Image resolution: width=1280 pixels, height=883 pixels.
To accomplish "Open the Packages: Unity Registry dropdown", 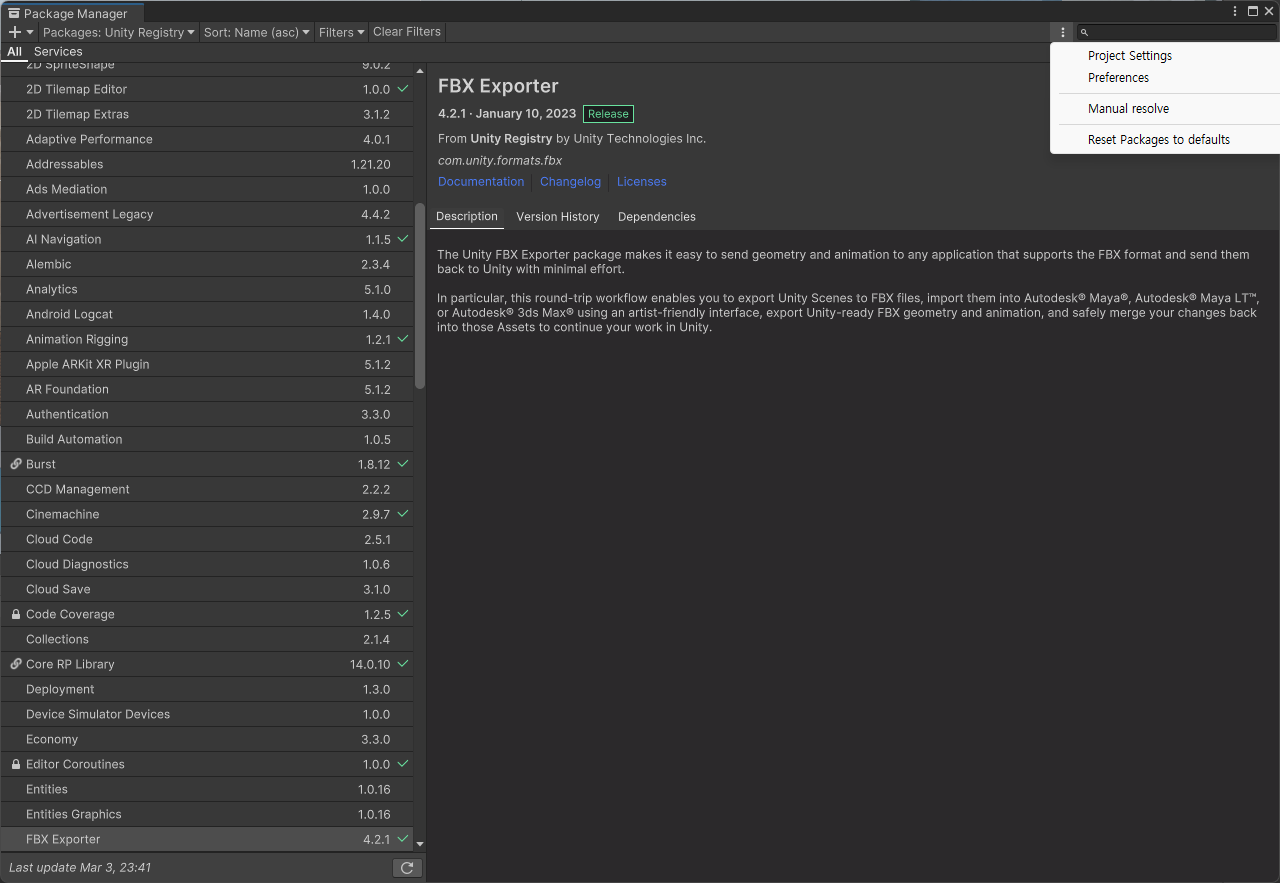I will click(119, 32).
